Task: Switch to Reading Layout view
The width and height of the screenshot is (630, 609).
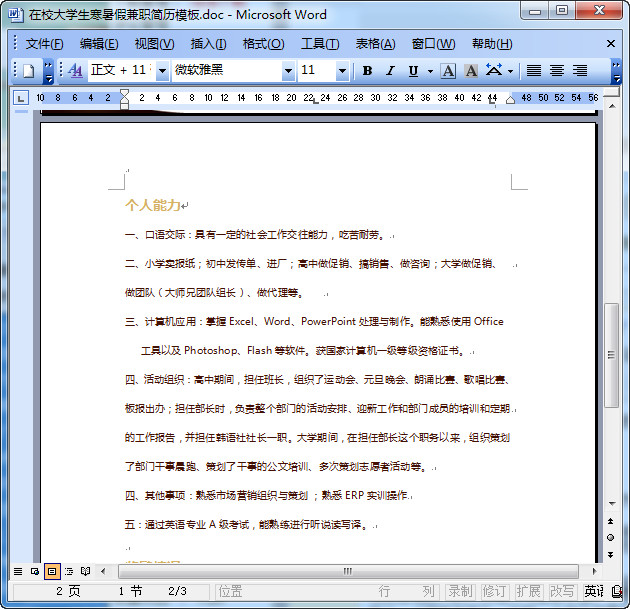Action: pyautogui.click(x=86, y=571)
